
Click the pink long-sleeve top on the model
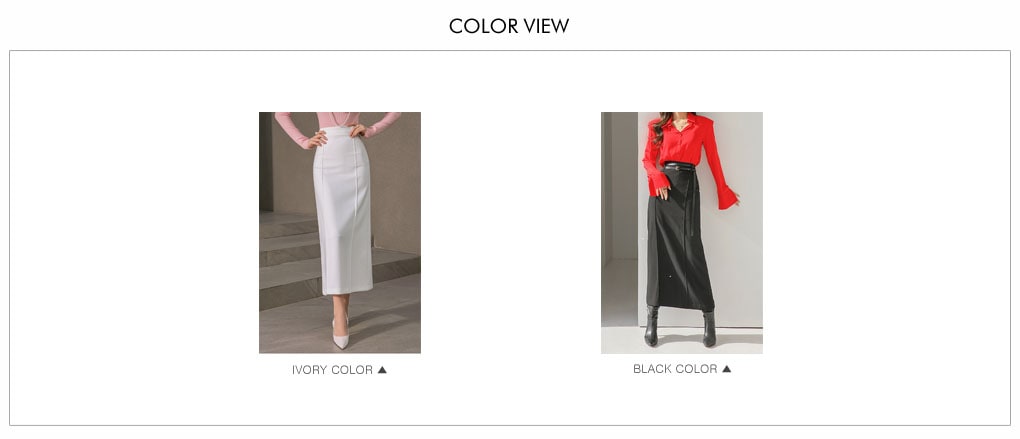click(x=337, y=122)
